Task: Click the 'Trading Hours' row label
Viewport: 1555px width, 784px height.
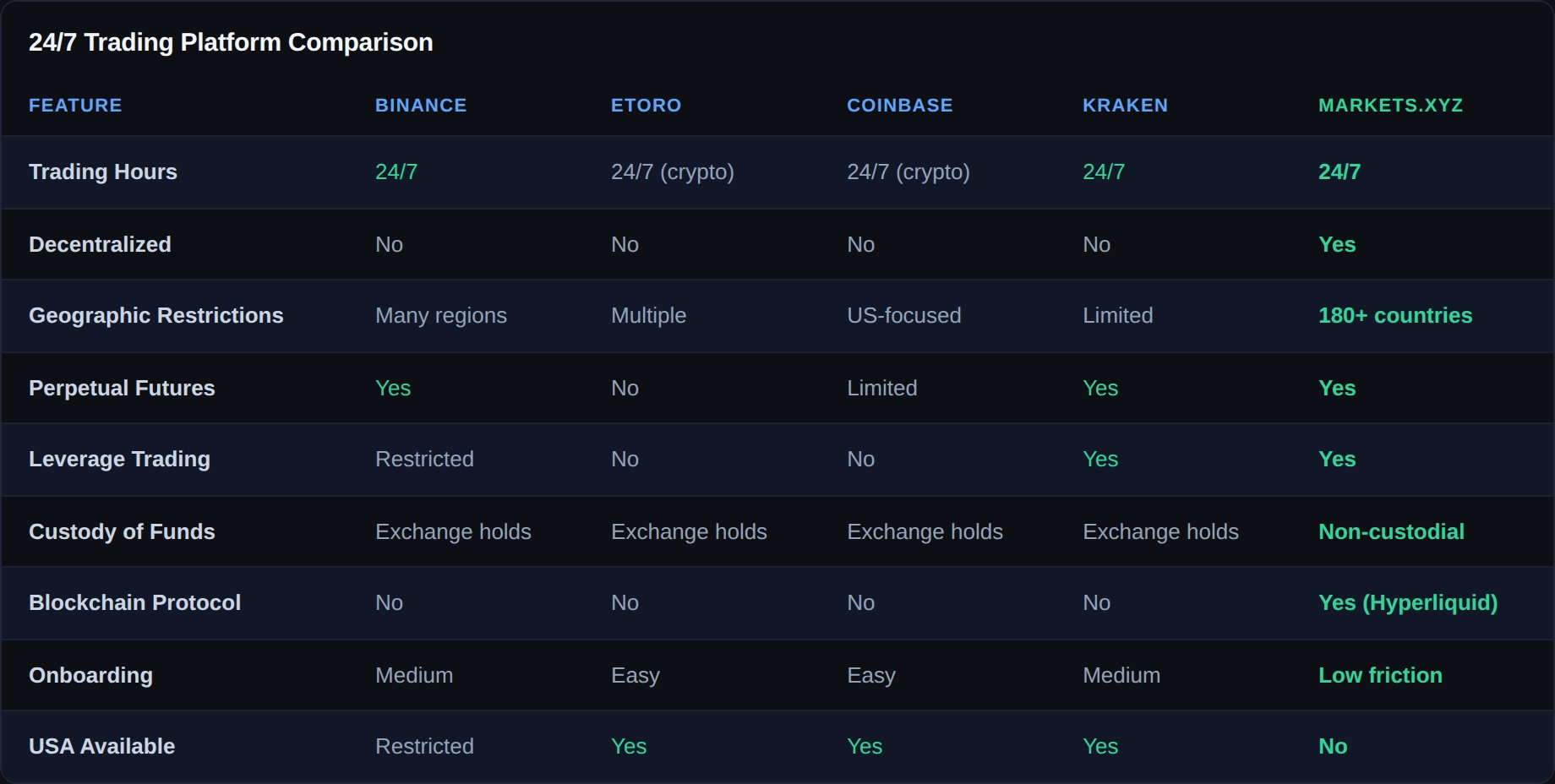Action: click(x=103, y=171)
